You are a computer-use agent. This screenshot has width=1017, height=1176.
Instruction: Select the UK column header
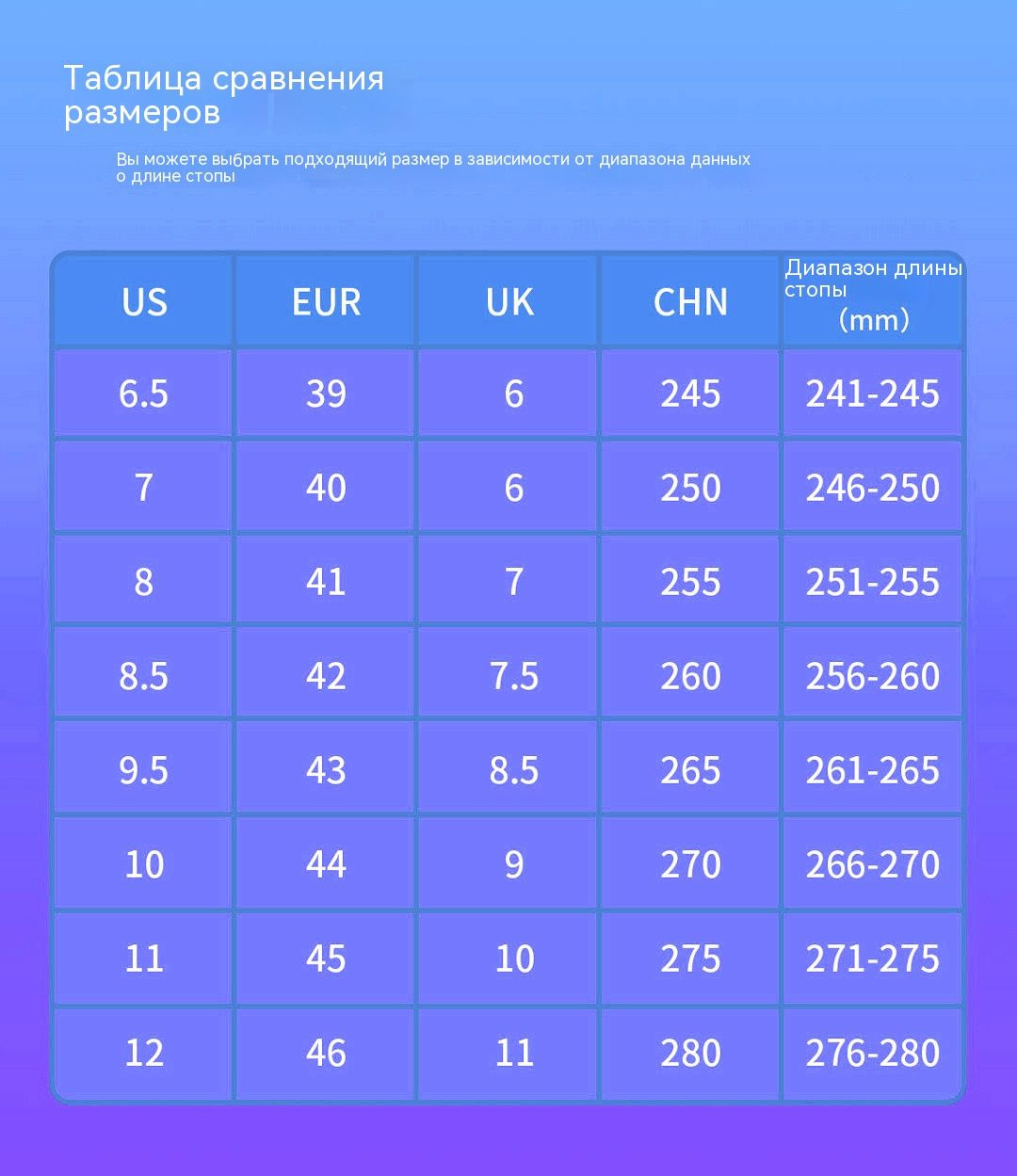509,302
